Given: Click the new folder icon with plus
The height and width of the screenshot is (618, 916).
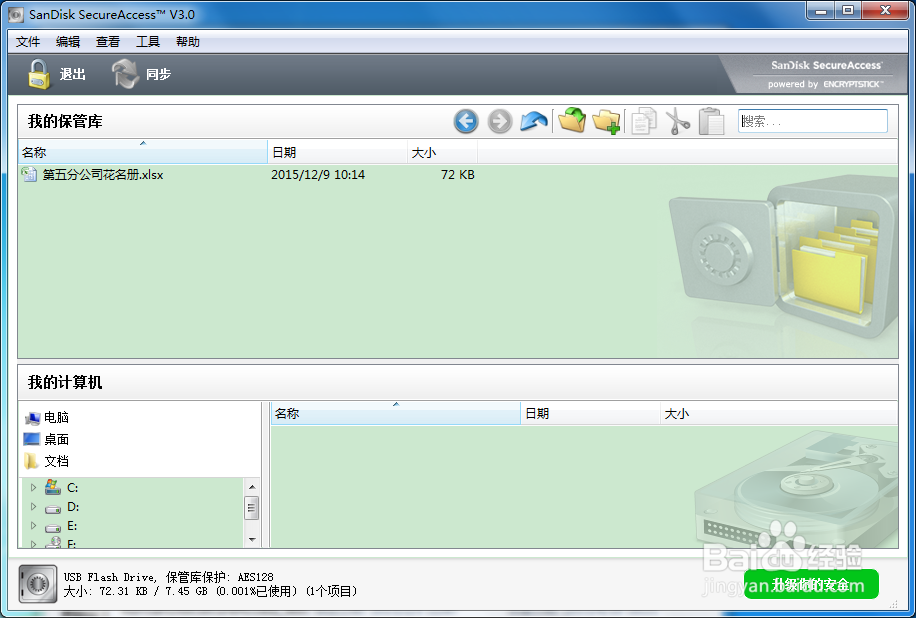Looking at the screenshot, I should click(606, 121).
